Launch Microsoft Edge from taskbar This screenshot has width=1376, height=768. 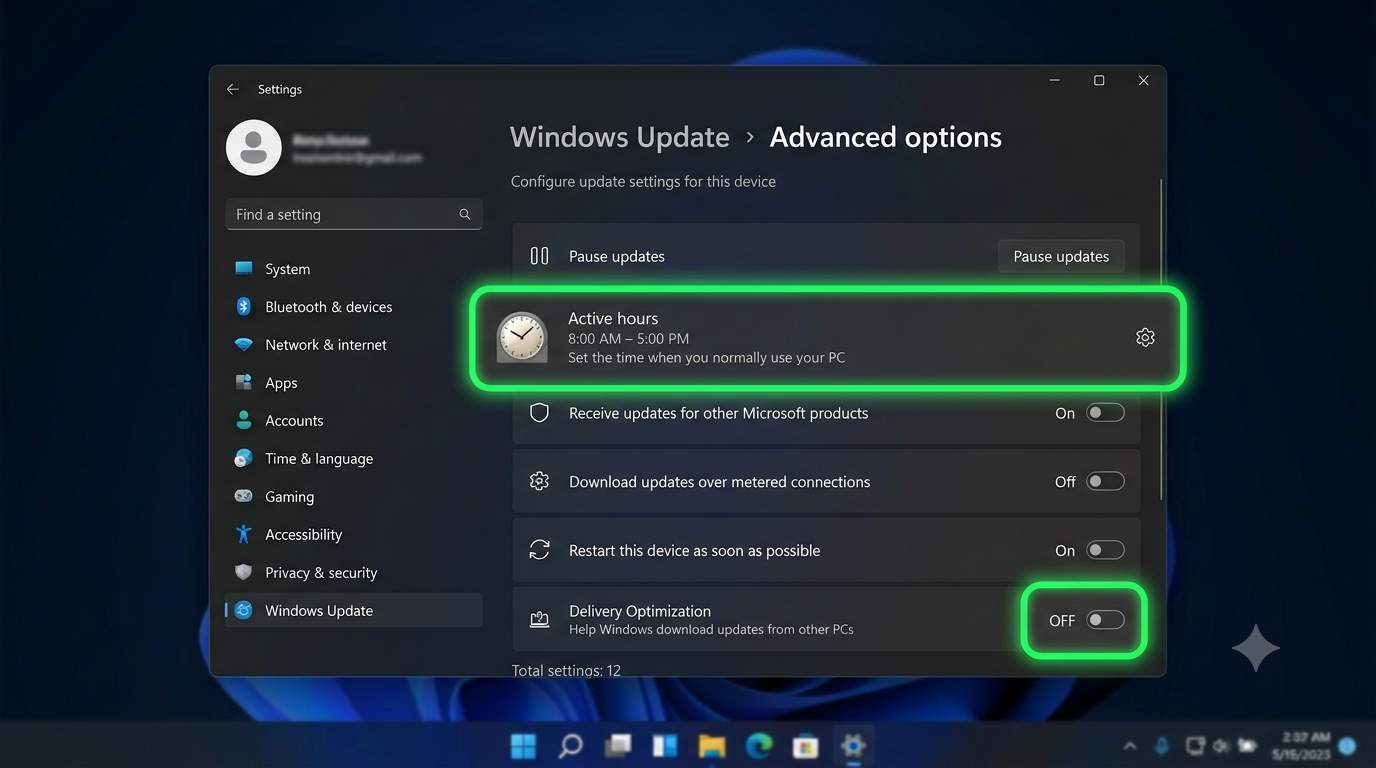[759, 745]
